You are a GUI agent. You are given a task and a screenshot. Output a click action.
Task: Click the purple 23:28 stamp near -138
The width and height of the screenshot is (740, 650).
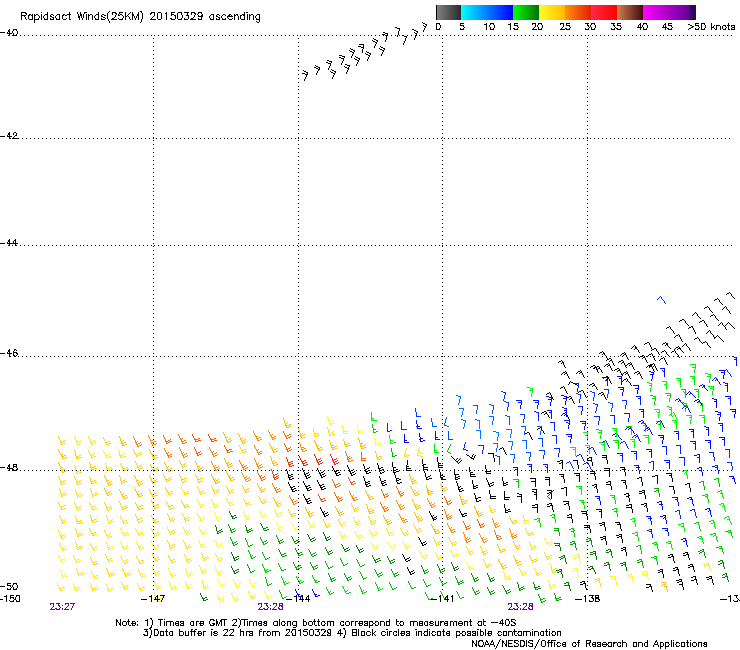(x=521, y=607)
